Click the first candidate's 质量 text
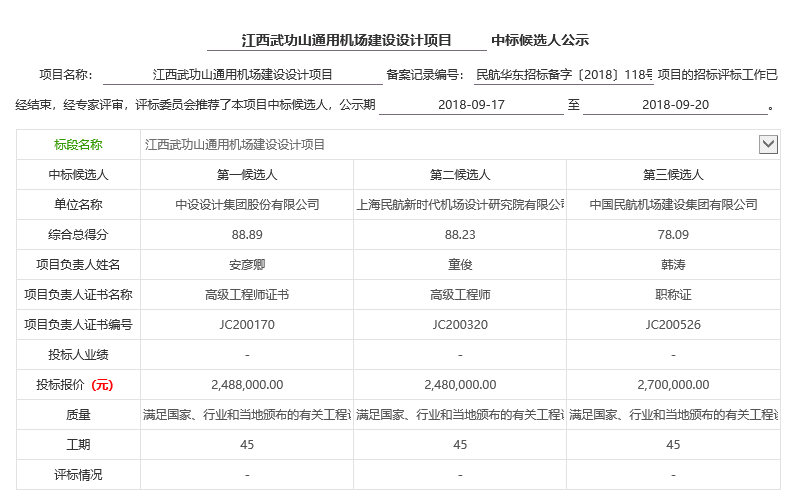 [x=247, y=415]
